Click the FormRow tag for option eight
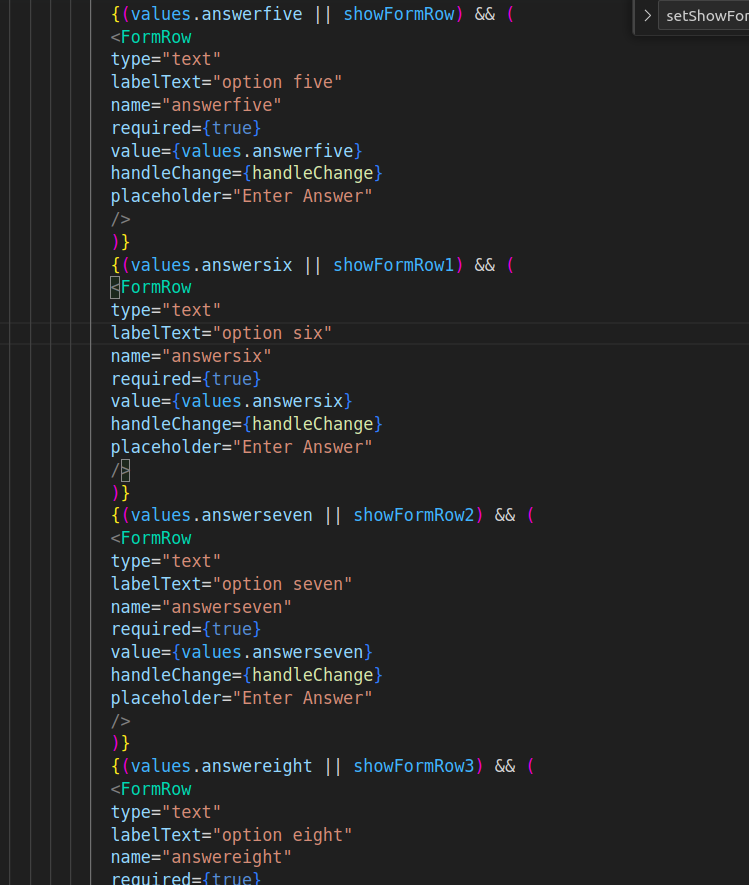Screen dimensions: 749x885 [155, 789]
